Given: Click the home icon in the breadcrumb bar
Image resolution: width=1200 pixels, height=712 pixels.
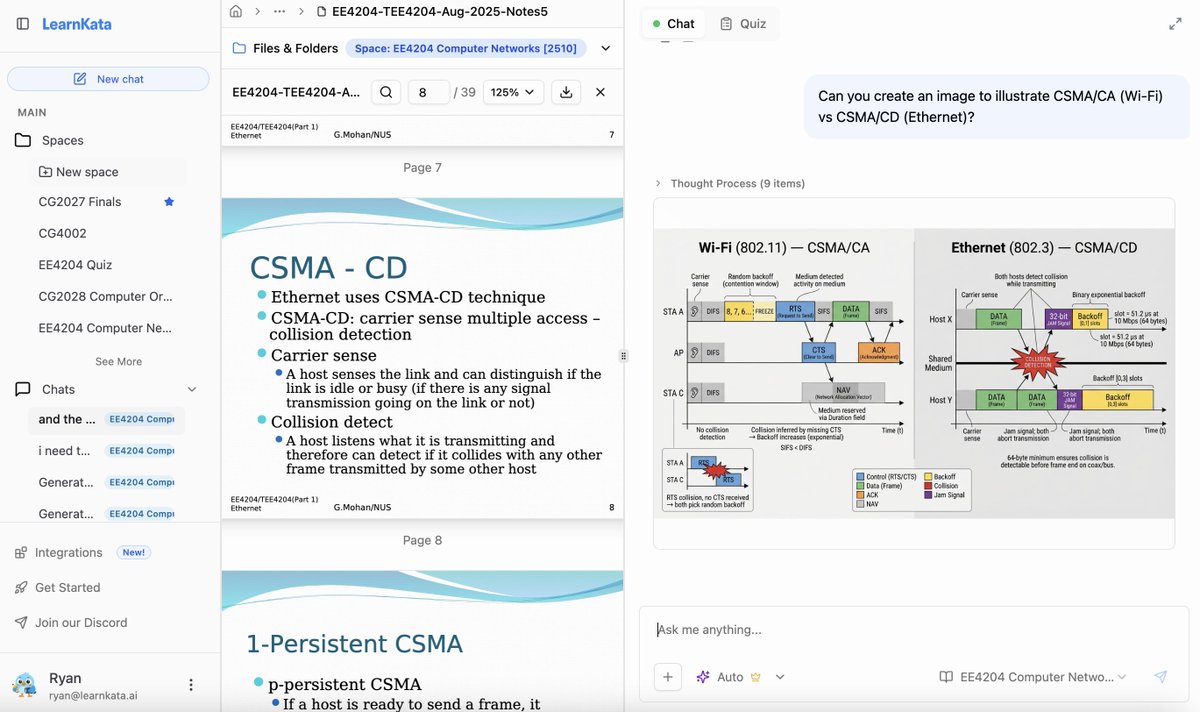Looking at the screenshot, I should [235, 11].
